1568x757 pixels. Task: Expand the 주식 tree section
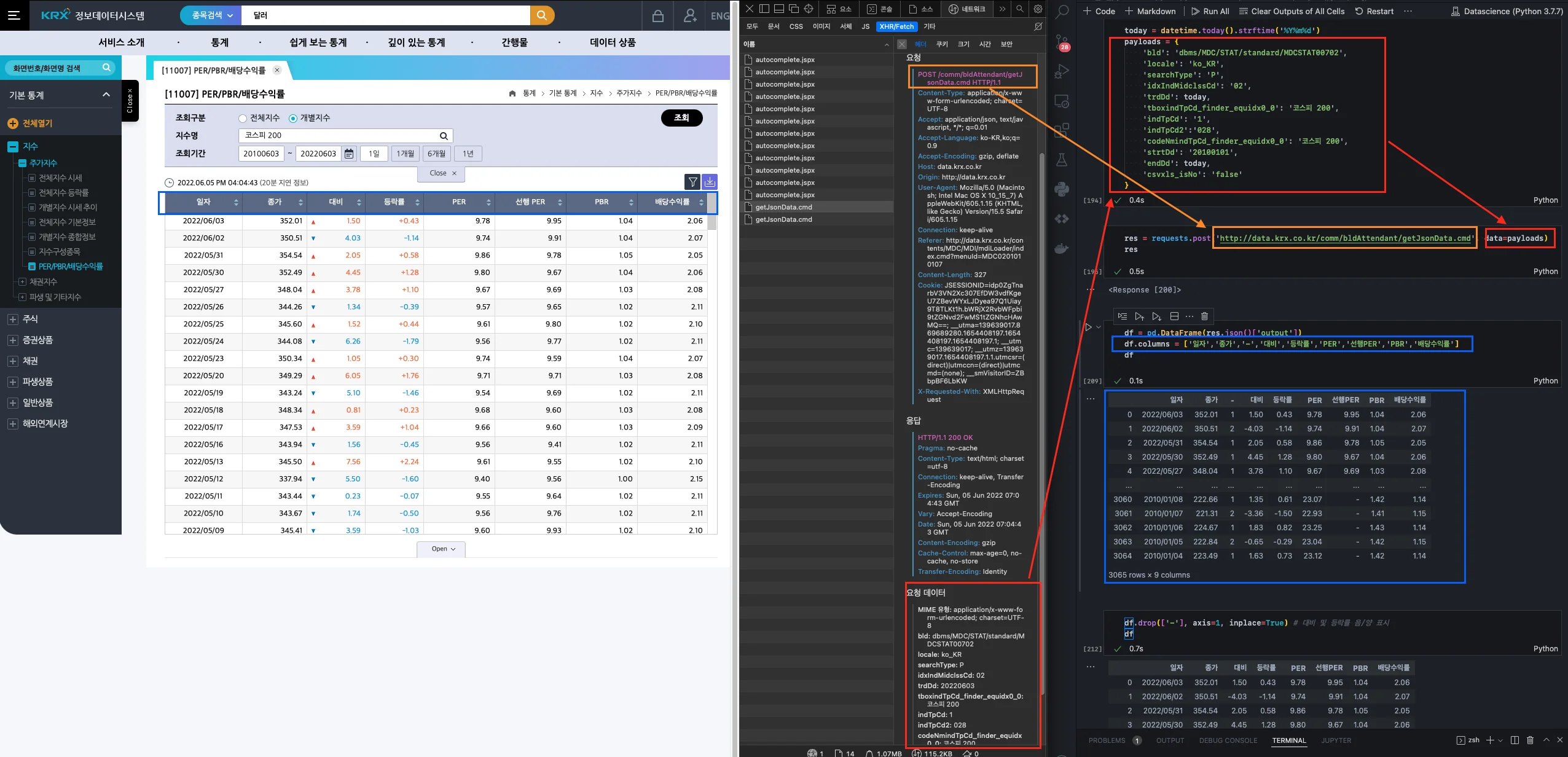coord(13,320)
